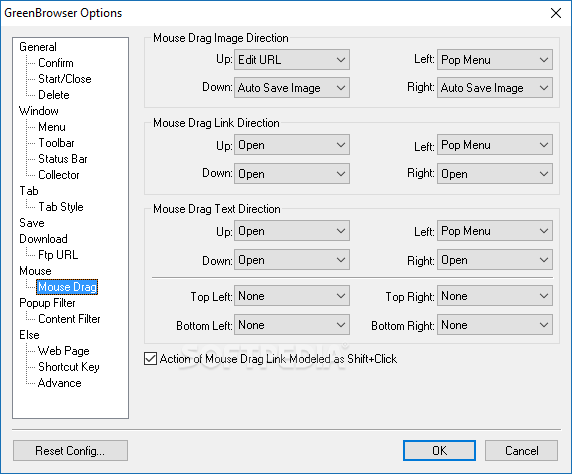The width and height of the screenshot is (572, 474).
Task: Open the Web Page options
Action: point(63,351)
